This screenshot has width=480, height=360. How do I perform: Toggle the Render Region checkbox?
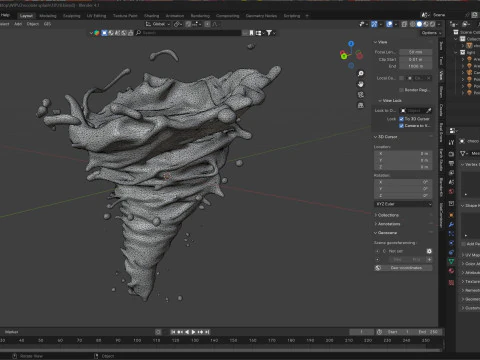click(401, 90)
